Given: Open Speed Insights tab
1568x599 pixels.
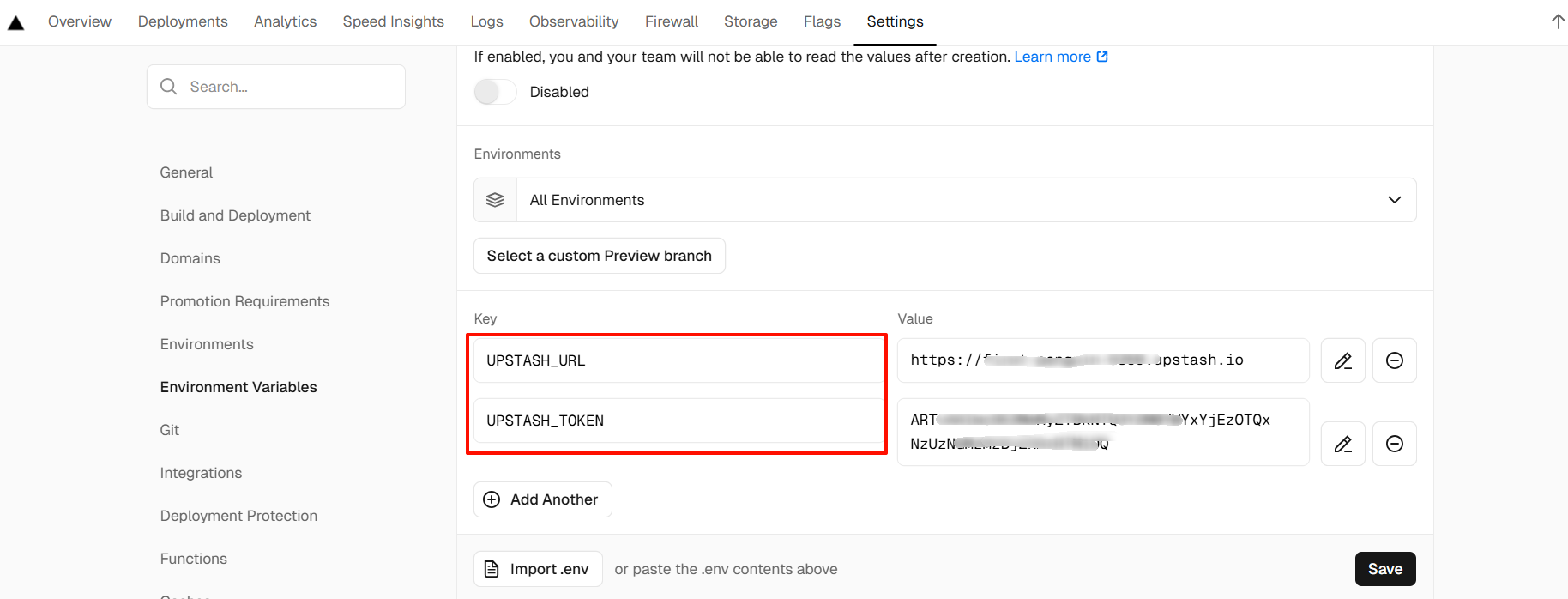Looking at the screenshot, I should point(393,21).
